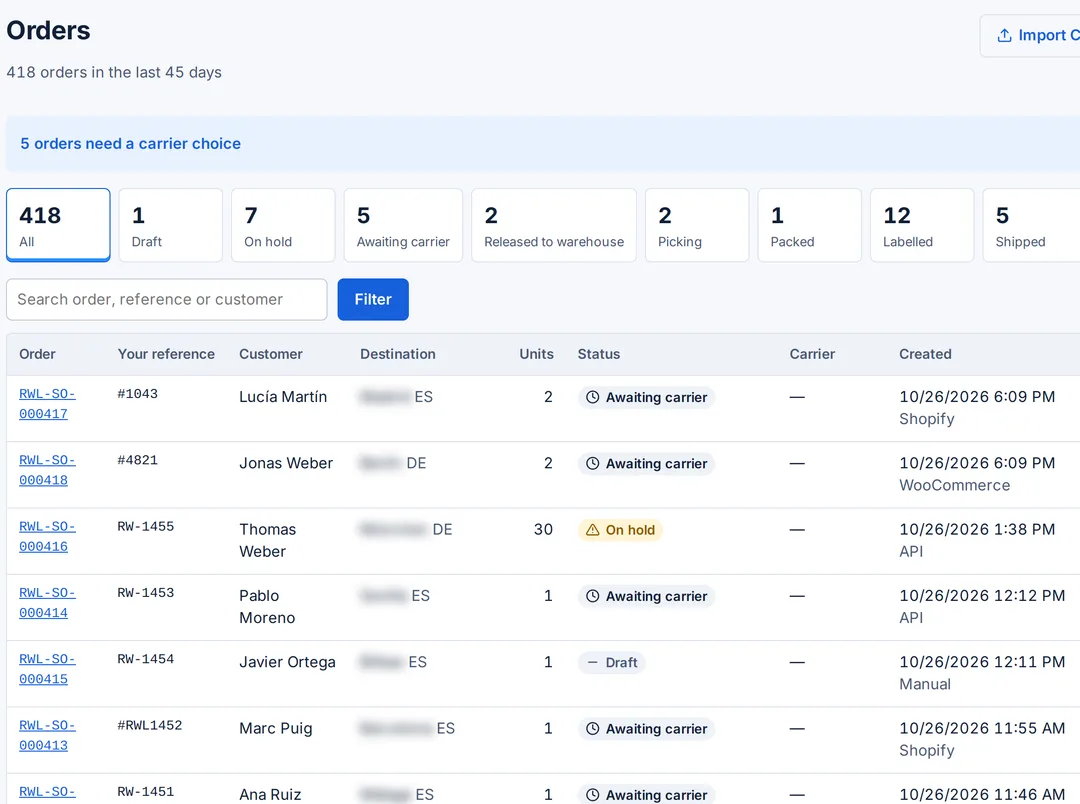Screen dimensions: 1080x804
Task: Switch to the Picking tab
Action: (697, 225)
